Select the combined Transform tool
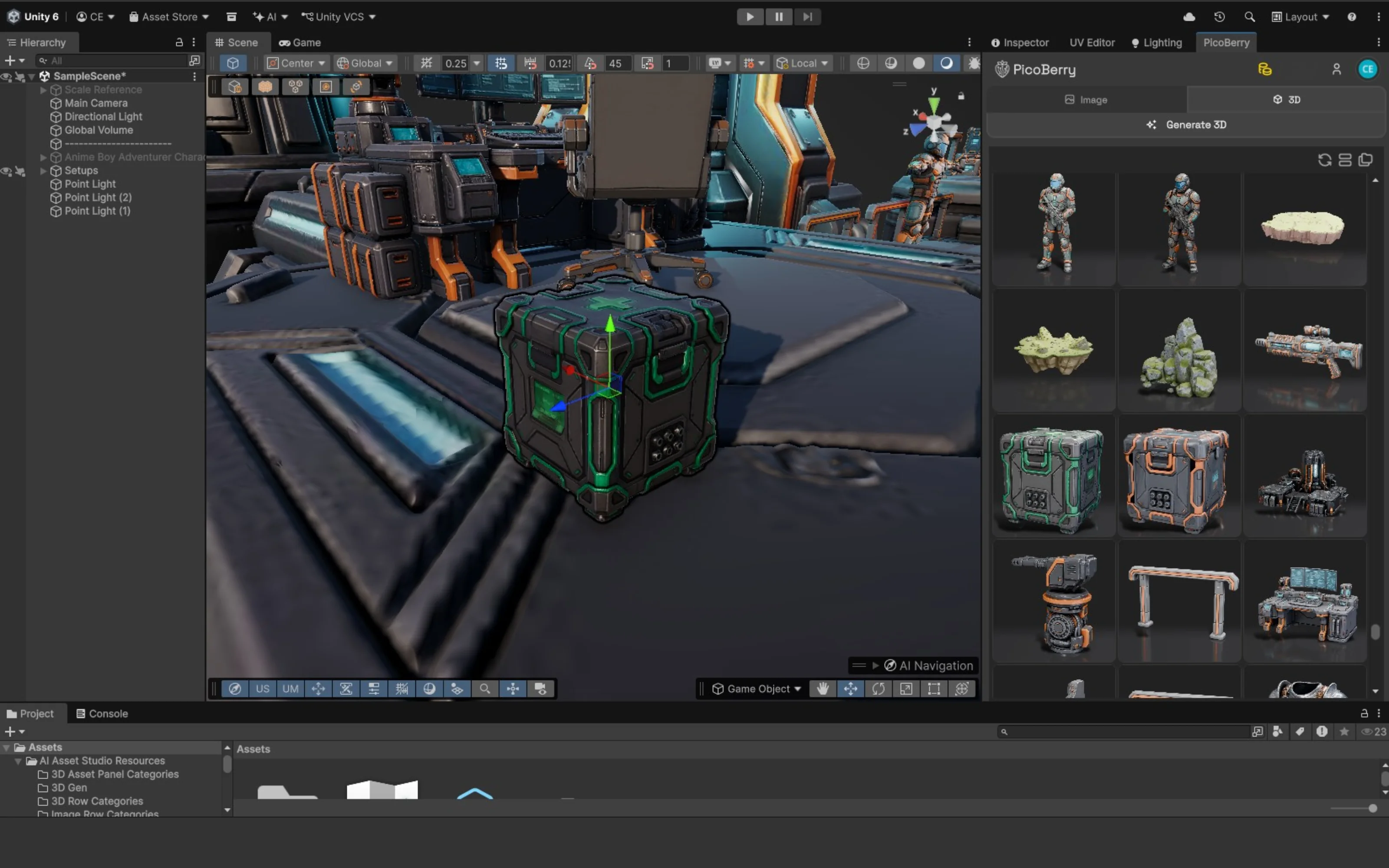This screenshot has height=868, width=1389. [x=962, y=688]
